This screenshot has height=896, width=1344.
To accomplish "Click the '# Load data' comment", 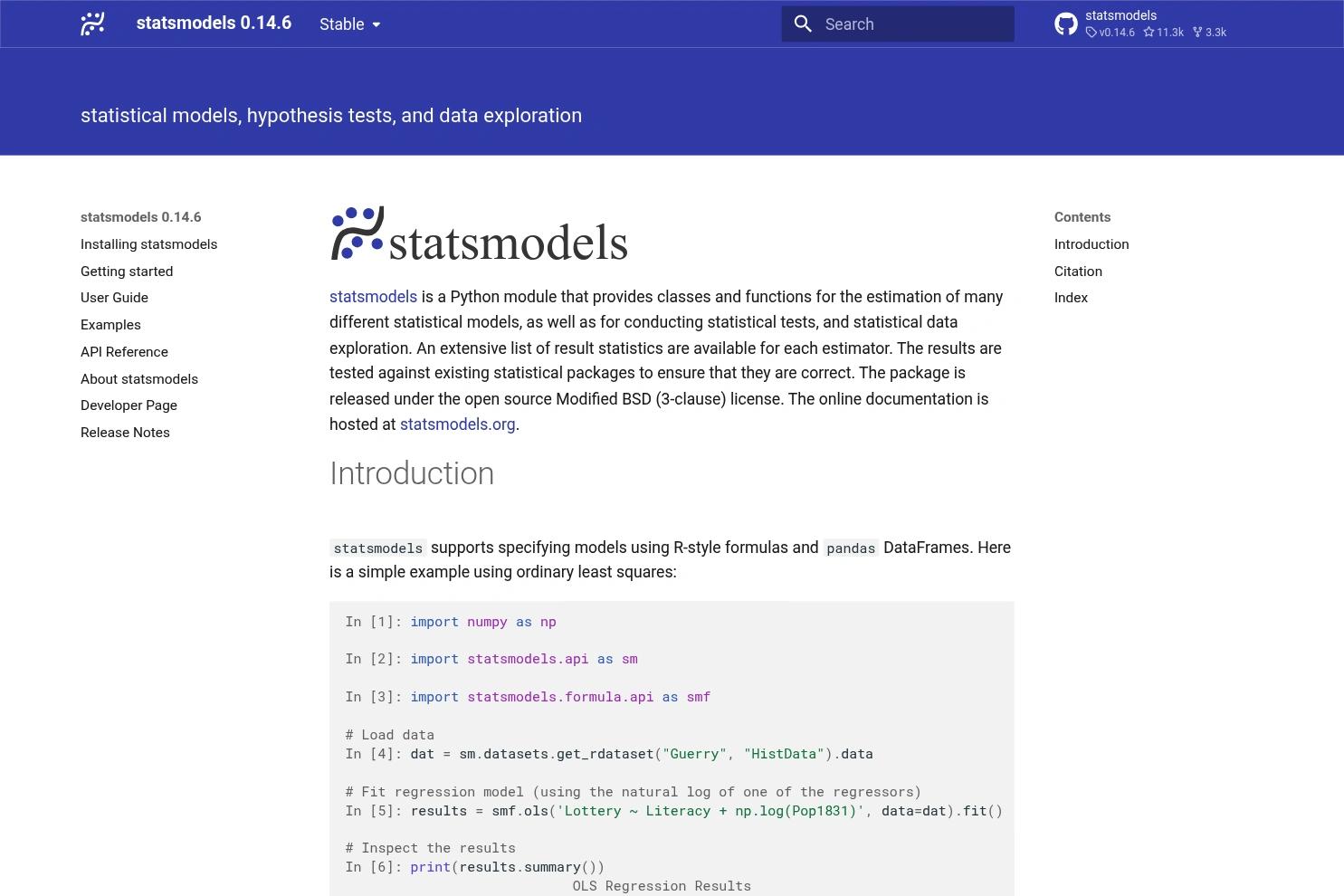I will pyautogui.click(x=389, y=735).
